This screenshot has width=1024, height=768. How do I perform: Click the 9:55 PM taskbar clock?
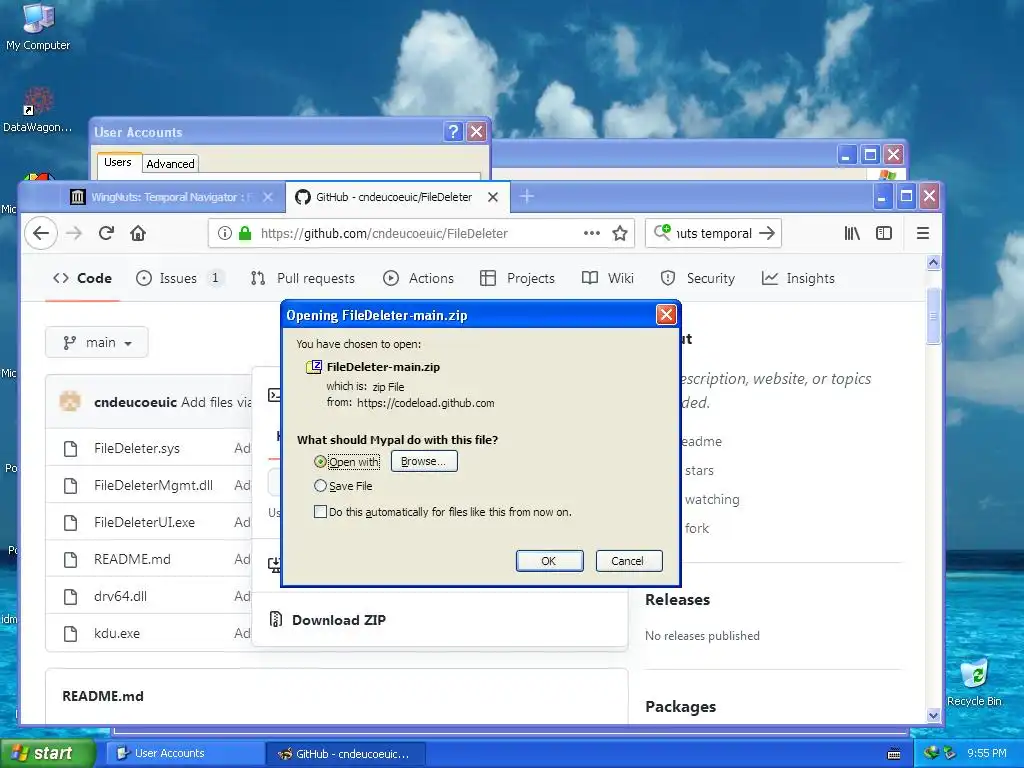click(986, 753)
